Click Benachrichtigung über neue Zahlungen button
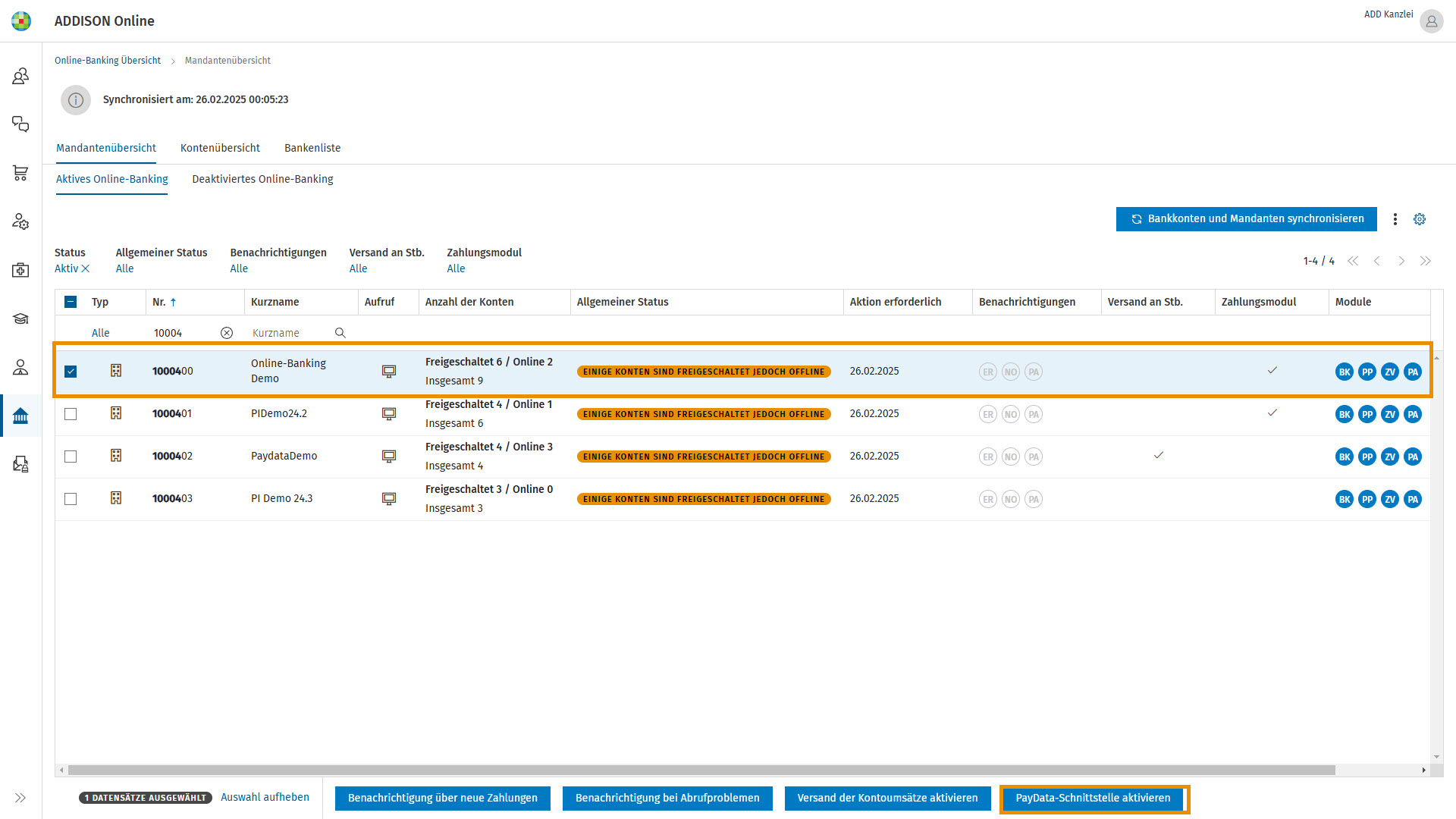 (443, 799)
